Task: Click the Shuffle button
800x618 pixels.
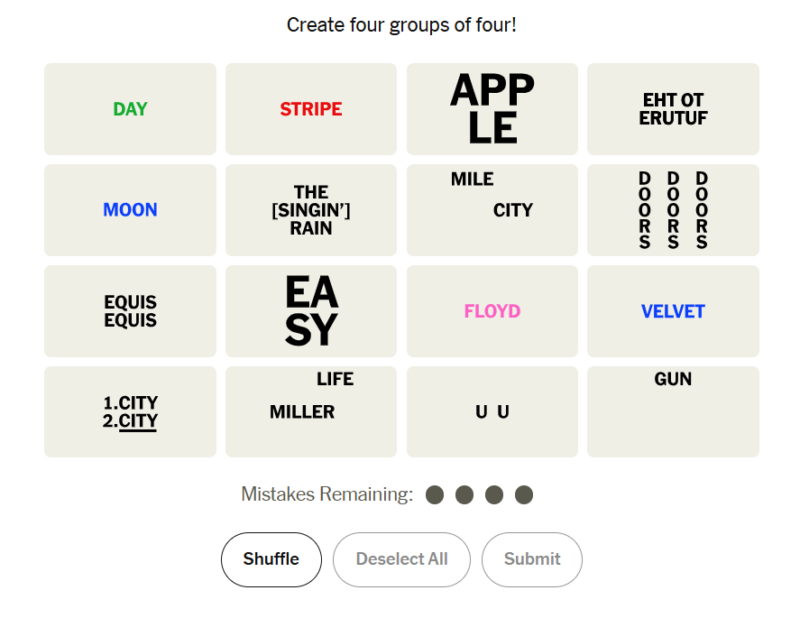Action: click(x=271, y=559)
